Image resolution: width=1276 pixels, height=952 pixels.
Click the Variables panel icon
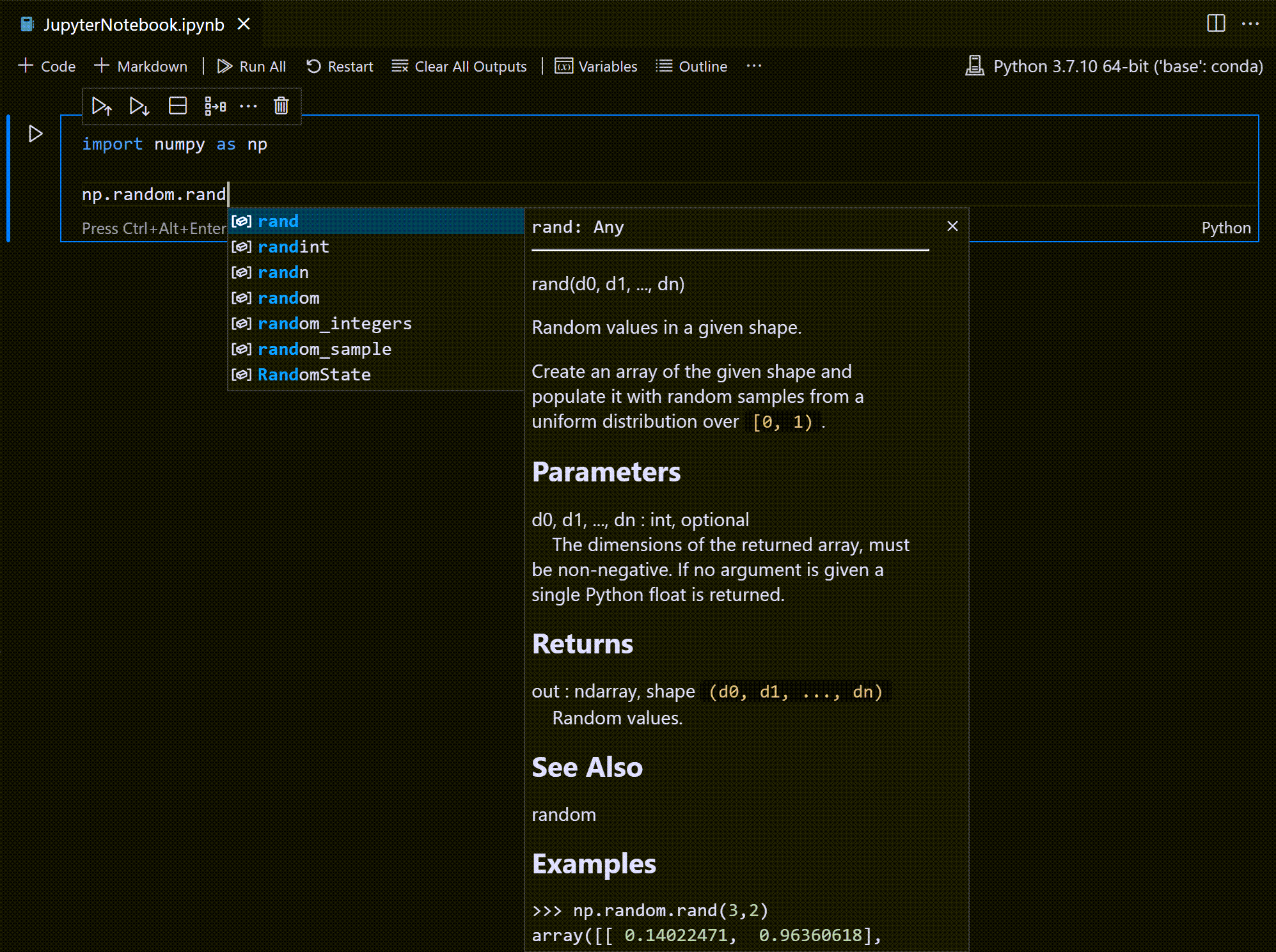pyautogui.click(x=563, y=65)
